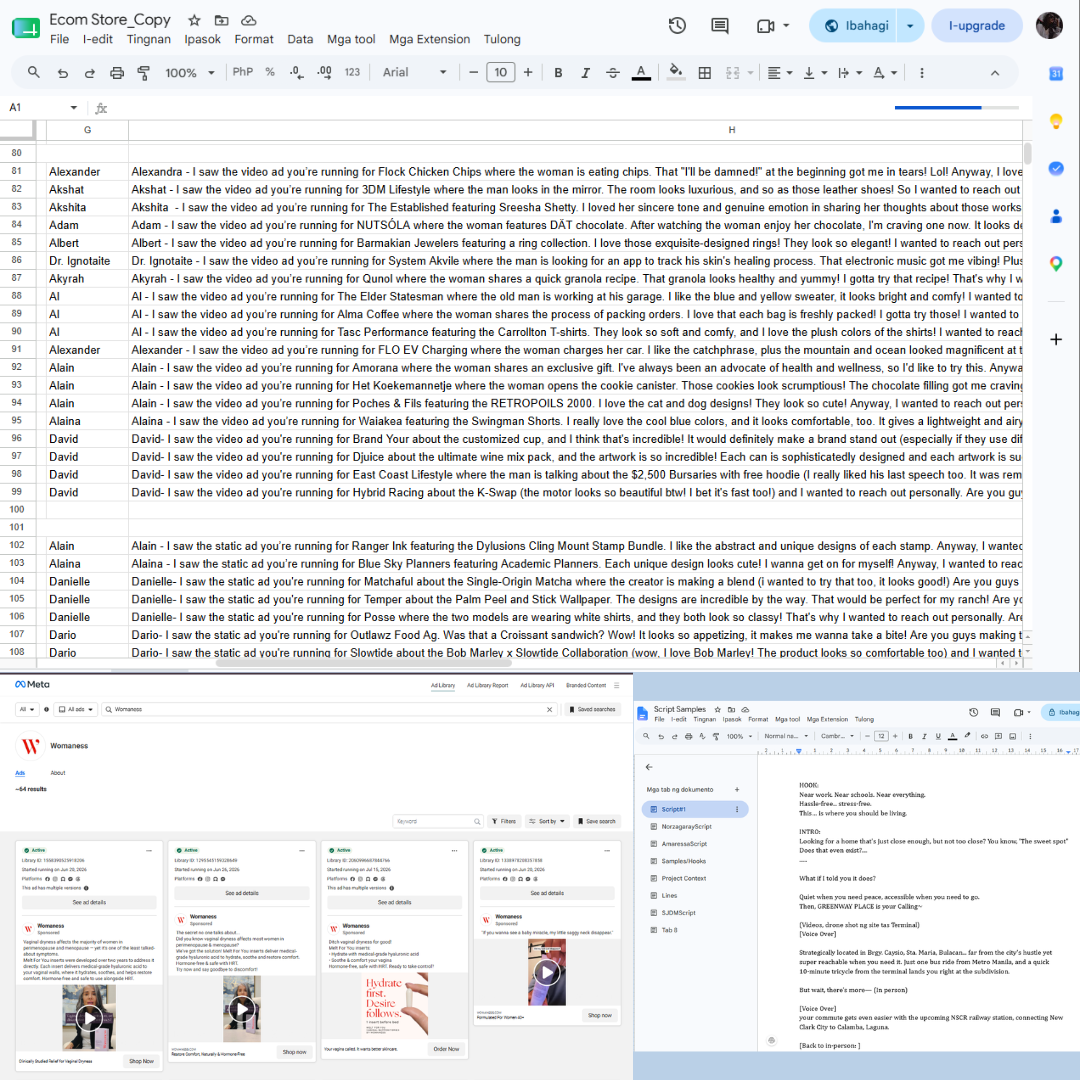Open text color picker in Sheets
Screen dimensions: 1080x1080
641,72
